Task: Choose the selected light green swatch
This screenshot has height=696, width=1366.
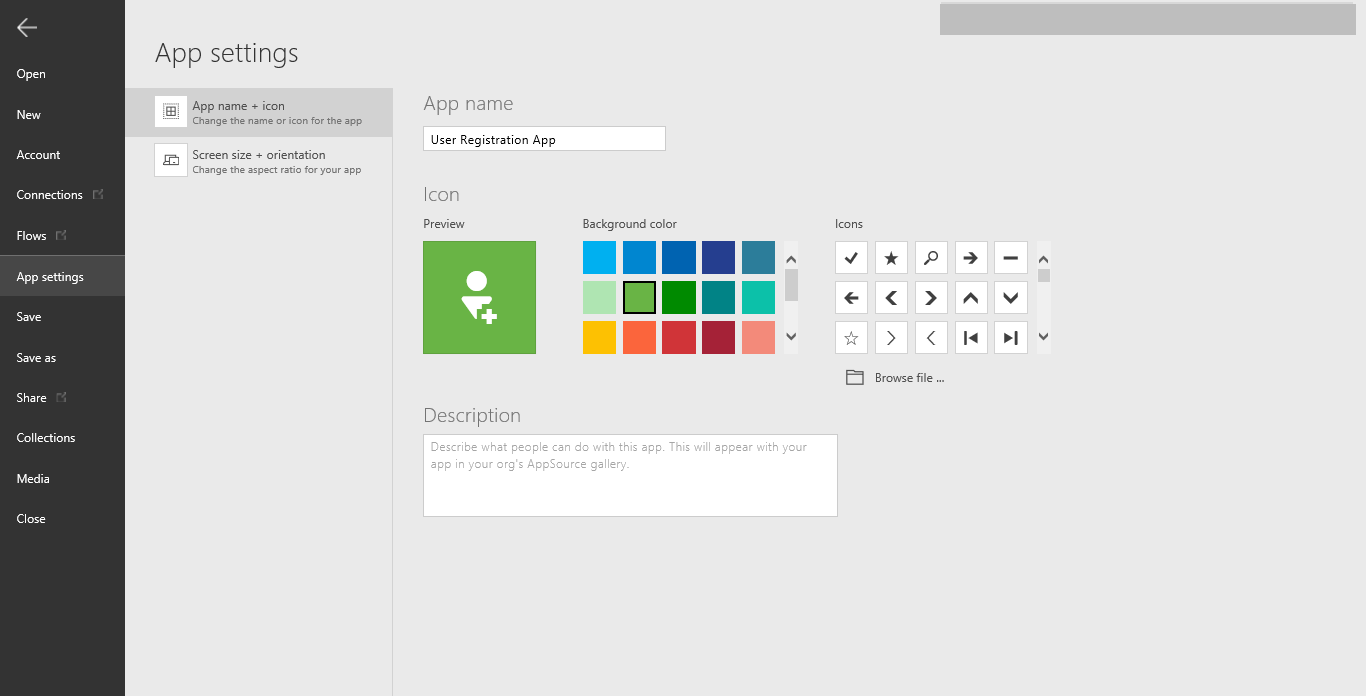Action: [x=639, y=297]
